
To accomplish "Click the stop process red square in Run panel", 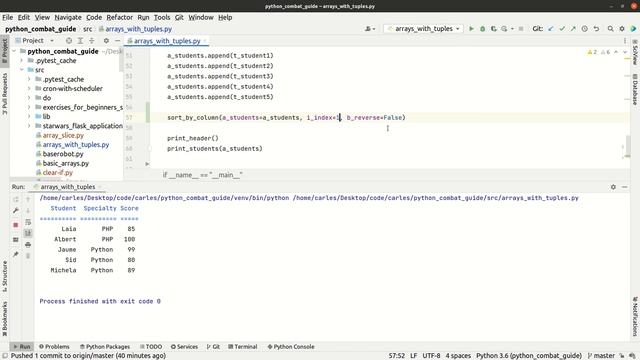I will (16, 225).
